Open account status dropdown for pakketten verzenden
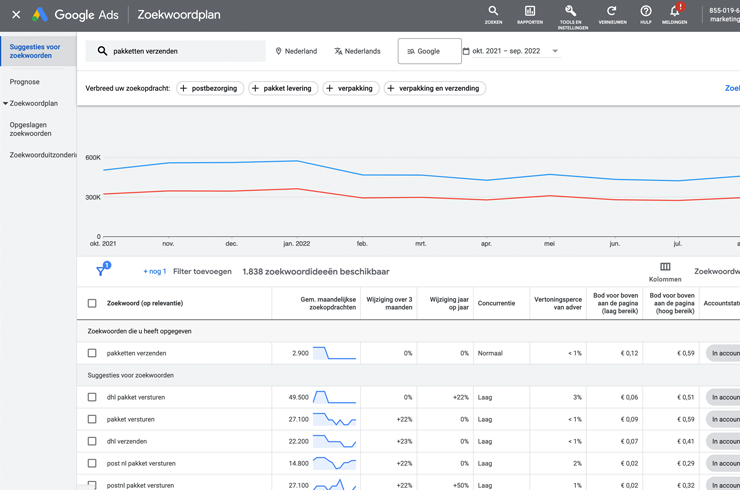The width and height of the screenshot is (740, 490). [x=723, y=353]
